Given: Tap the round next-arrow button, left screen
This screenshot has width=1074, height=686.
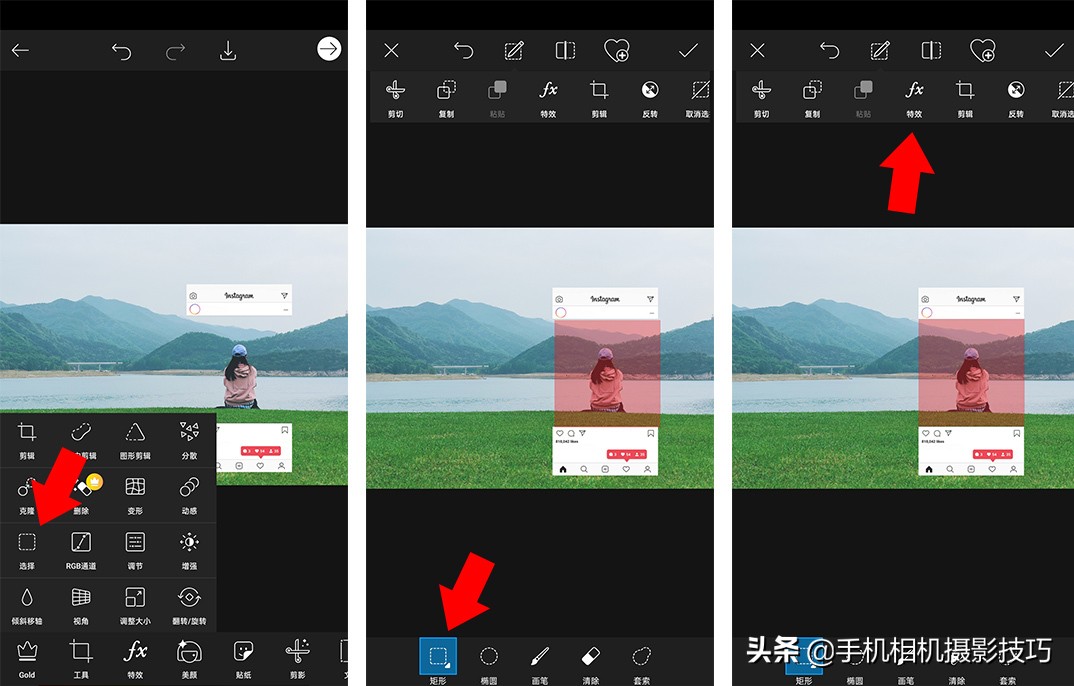Looking at the screenshot, I should click(x=329, y=49).
